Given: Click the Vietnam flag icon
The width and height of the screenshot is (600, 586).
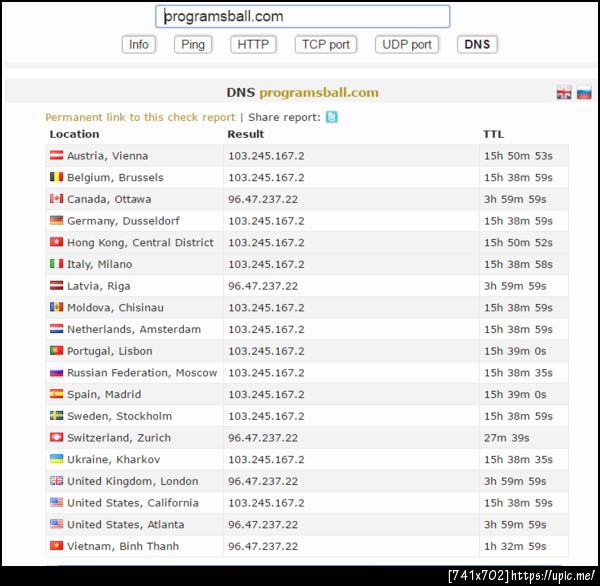Looking at the screenshot, I should [57, 545].
